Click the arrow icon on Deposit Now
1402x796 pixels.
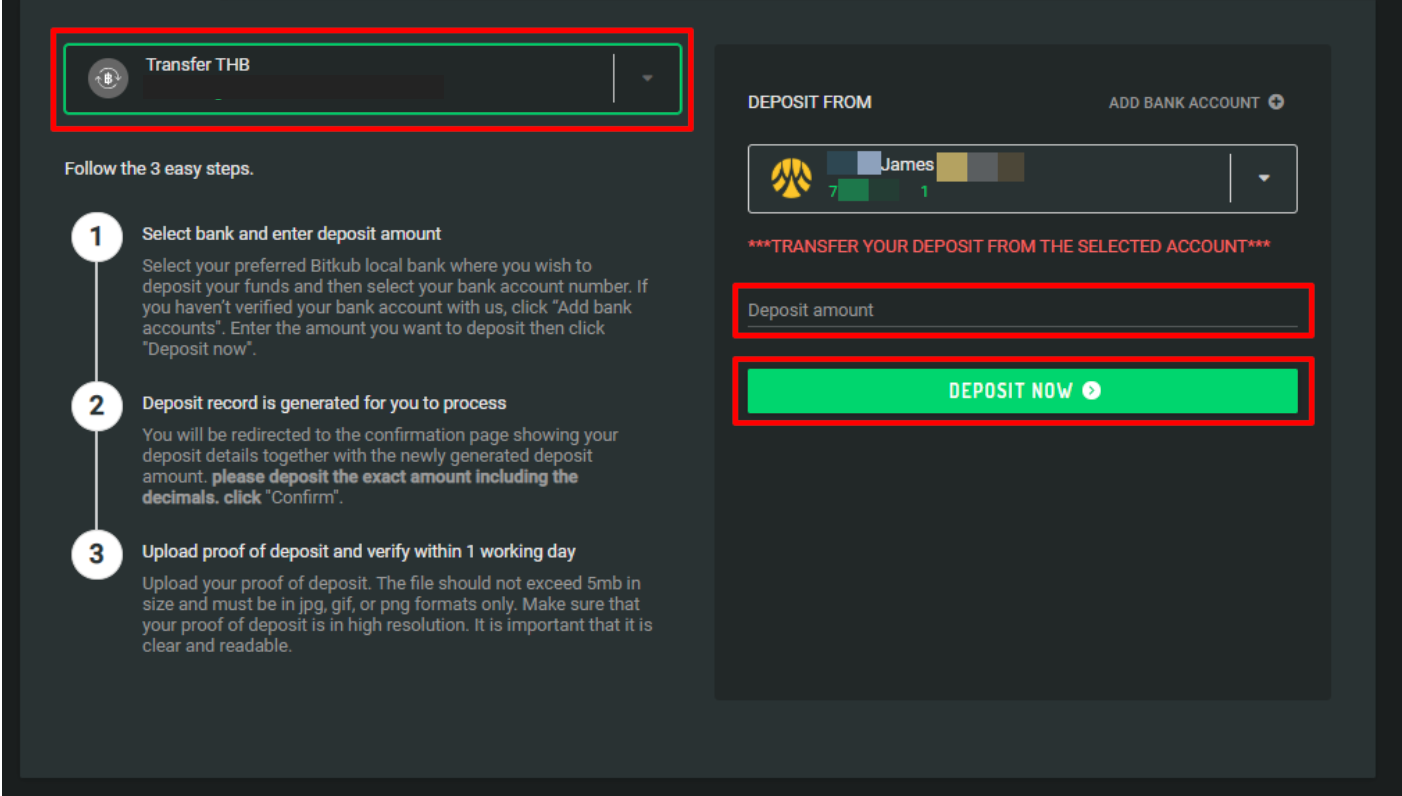1092,391
